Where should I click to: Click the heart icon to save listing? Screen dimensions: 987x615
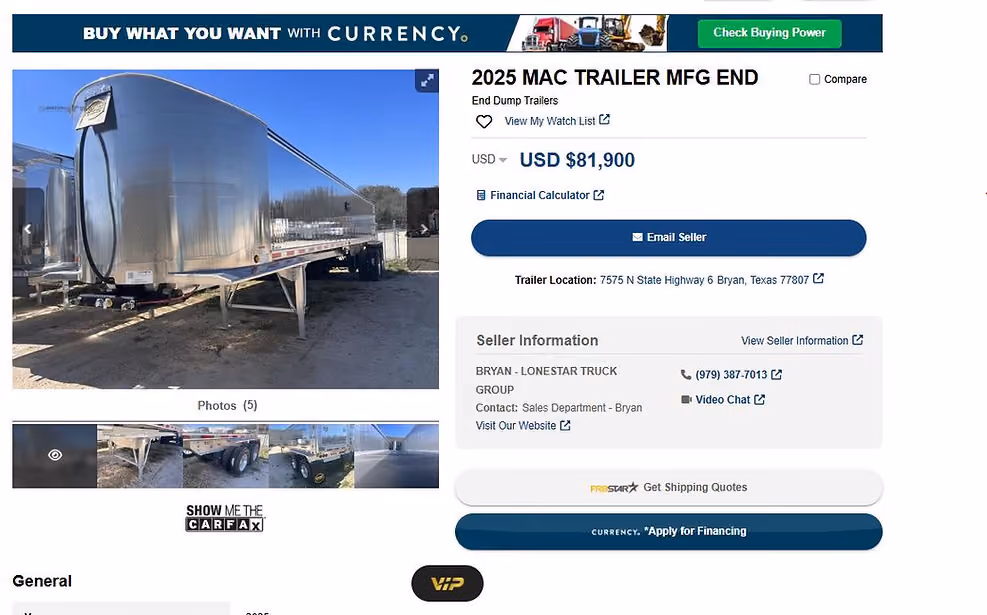click(x=483, y=121)
